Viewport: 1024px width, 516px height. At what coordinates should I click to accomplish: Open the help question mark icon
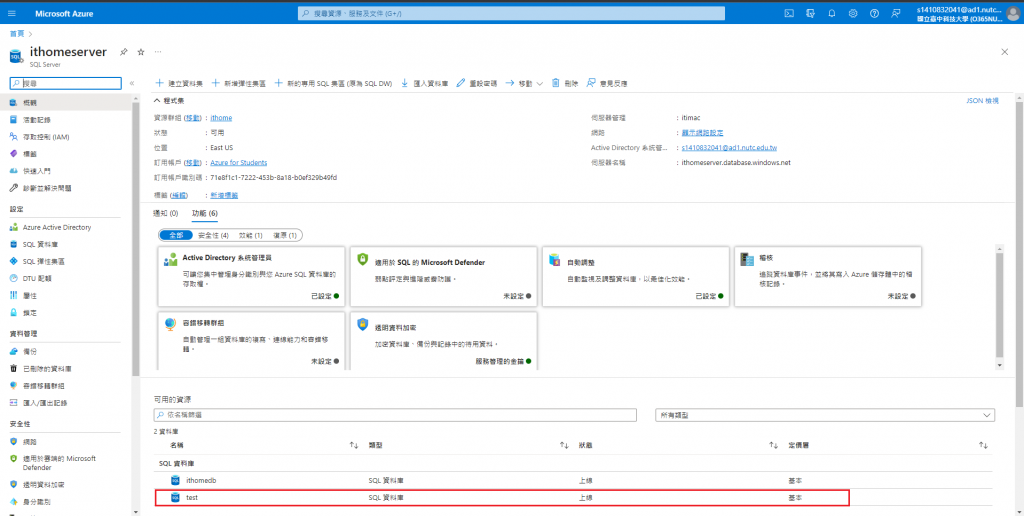point(874,13)
